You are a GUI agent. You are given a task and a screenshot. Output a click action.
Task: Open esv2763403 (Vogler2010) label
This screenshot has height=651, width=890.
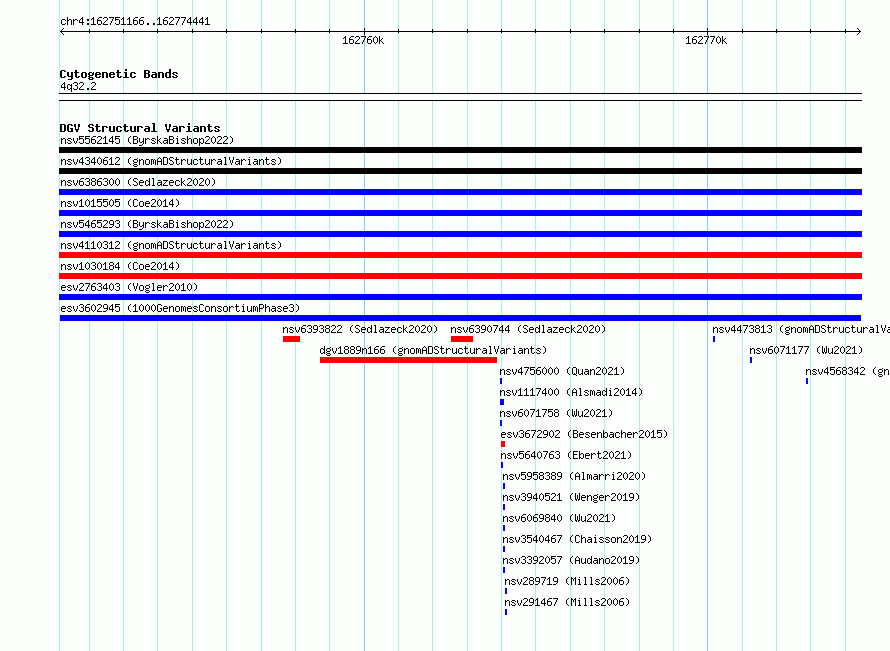point(129,287)
